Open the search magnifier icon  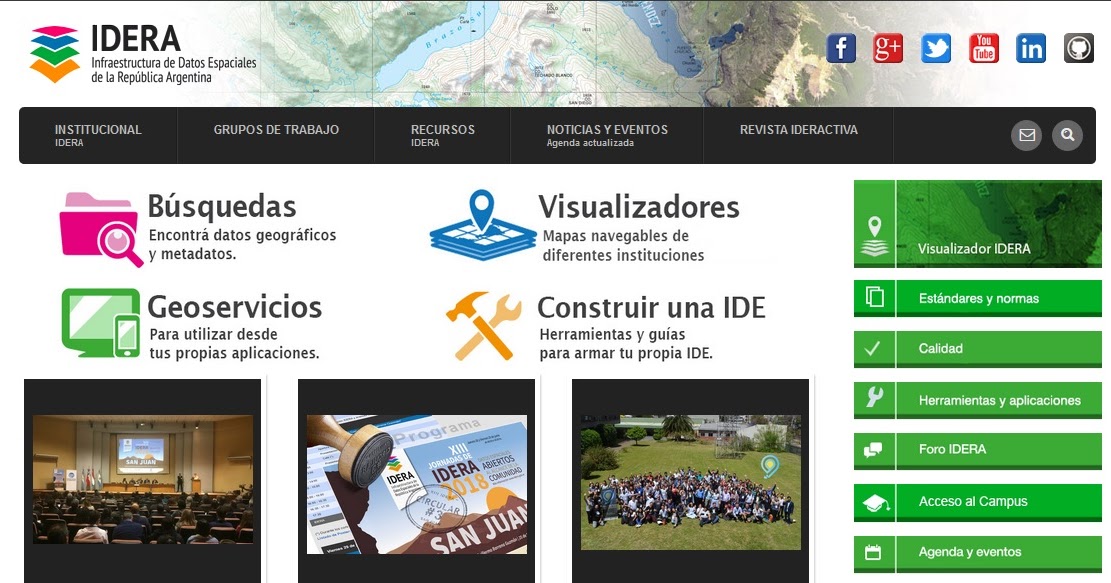1067,135
